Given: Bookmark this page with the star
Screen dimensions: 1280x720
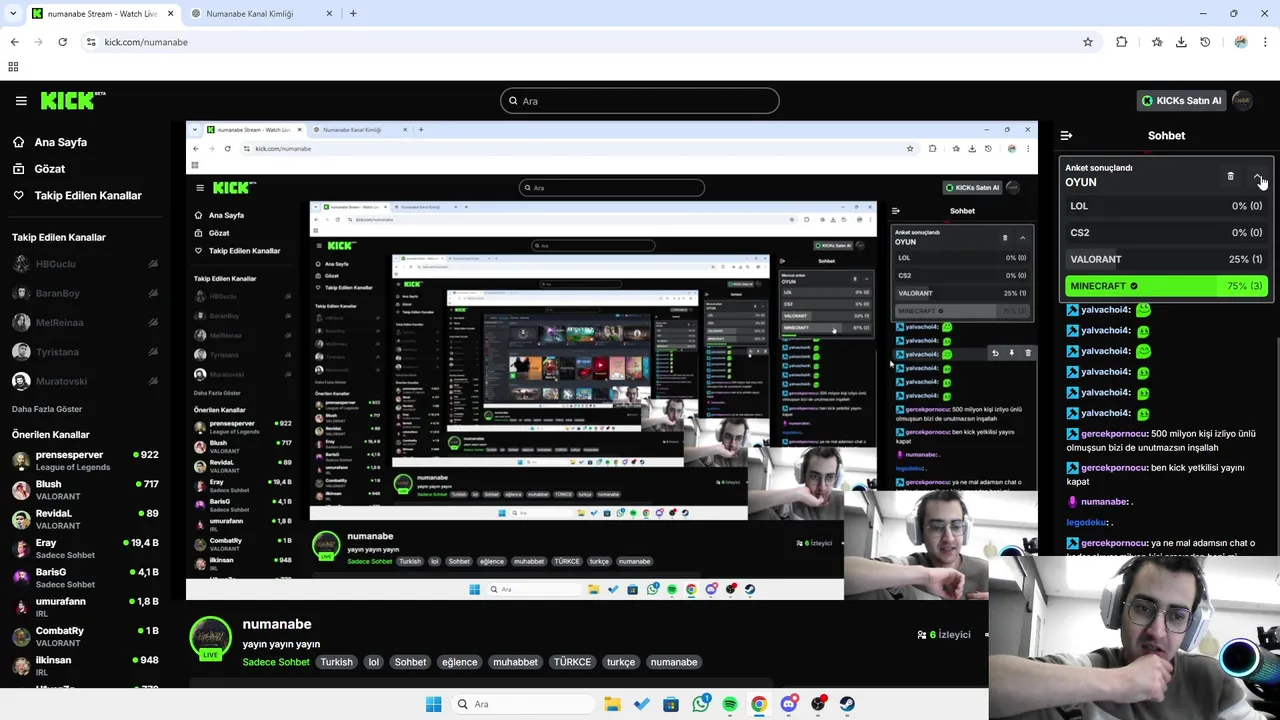Looking at the screenshot, I should [1087, 42].
